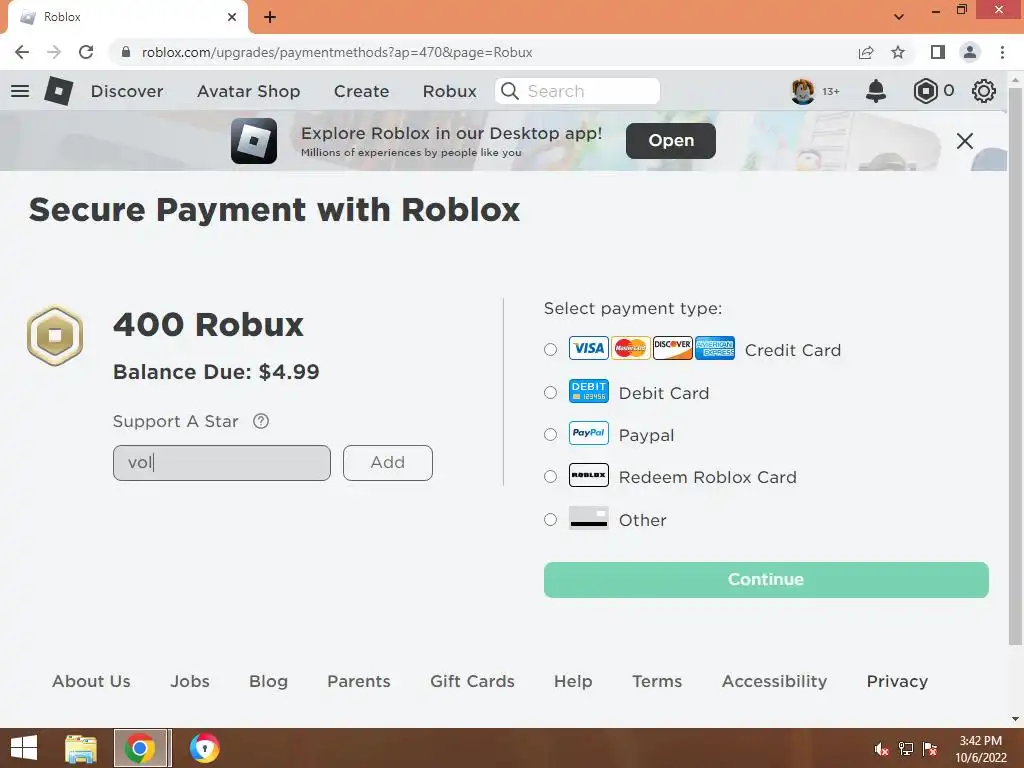The image size is (1024, 768).
Task: Open the Robux balance hexagon icon
Action: click(x=925, y=91)
